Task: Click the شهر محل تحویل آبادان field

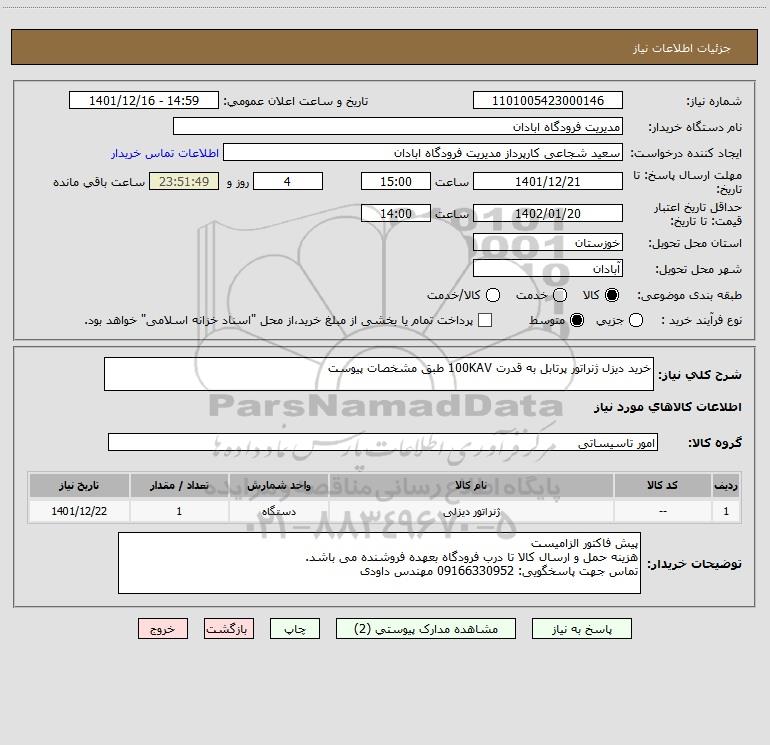Action: [548, 269]
